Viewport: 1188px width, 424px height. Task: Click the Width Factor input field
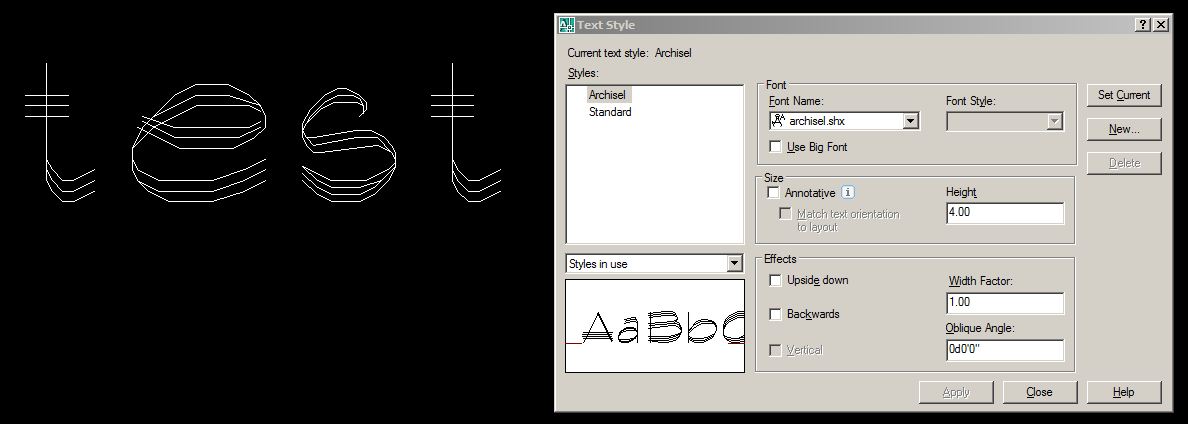click(1005, 303)
